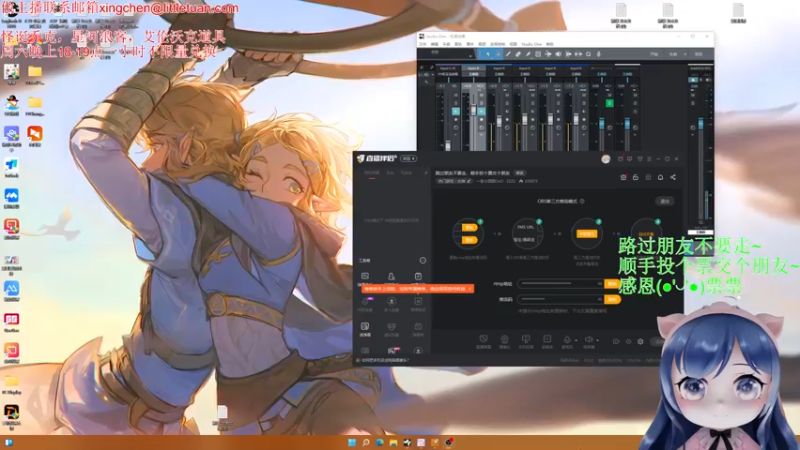The width and height of the screenshot is (800, 450).
Task: Expand the small arrow under leftmost channel's knob
Action: pos(456,134)
